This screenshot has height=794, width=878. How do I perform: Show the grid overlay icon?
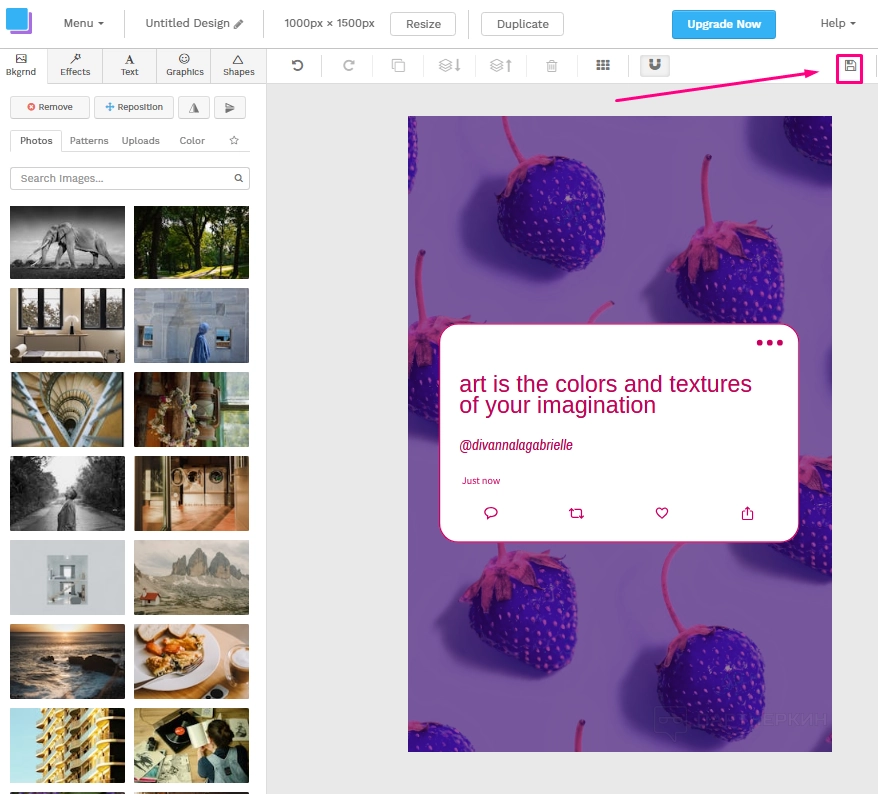[603, 66]
